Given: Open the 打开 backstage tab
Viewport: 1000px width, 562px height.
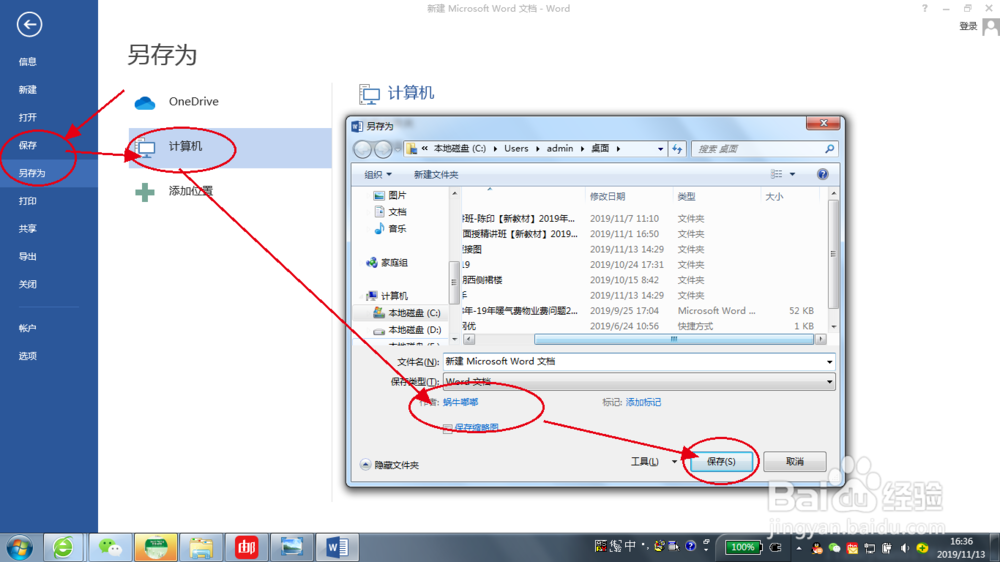Looking at the screenshot, I should click(x=27, y=117).
